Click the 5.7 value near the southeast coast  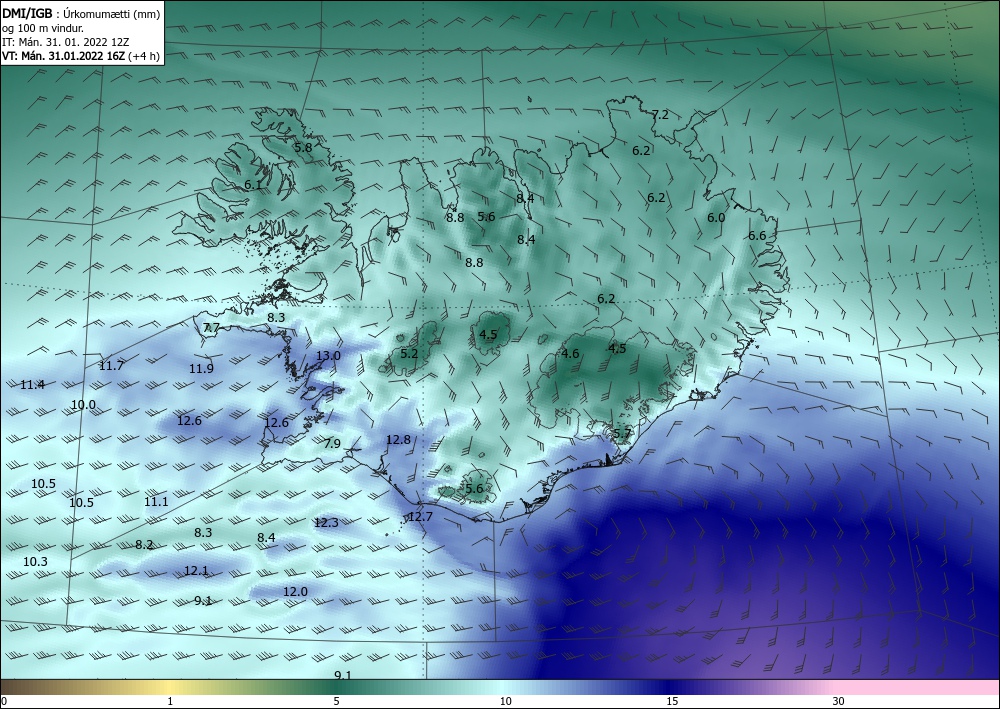(622, 434)
